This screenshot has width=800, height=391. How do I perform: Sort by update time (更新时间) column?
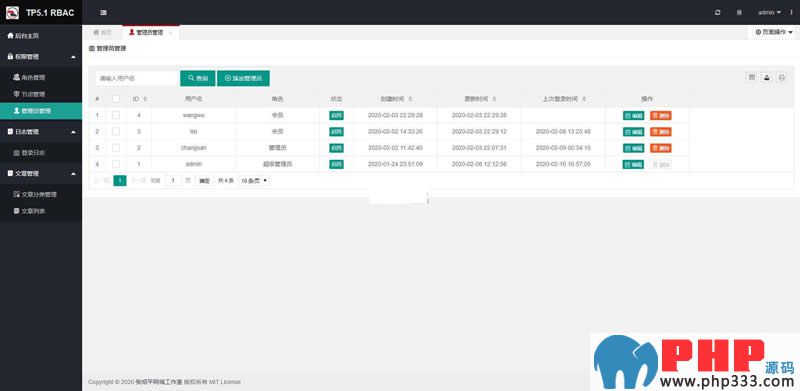494,99
